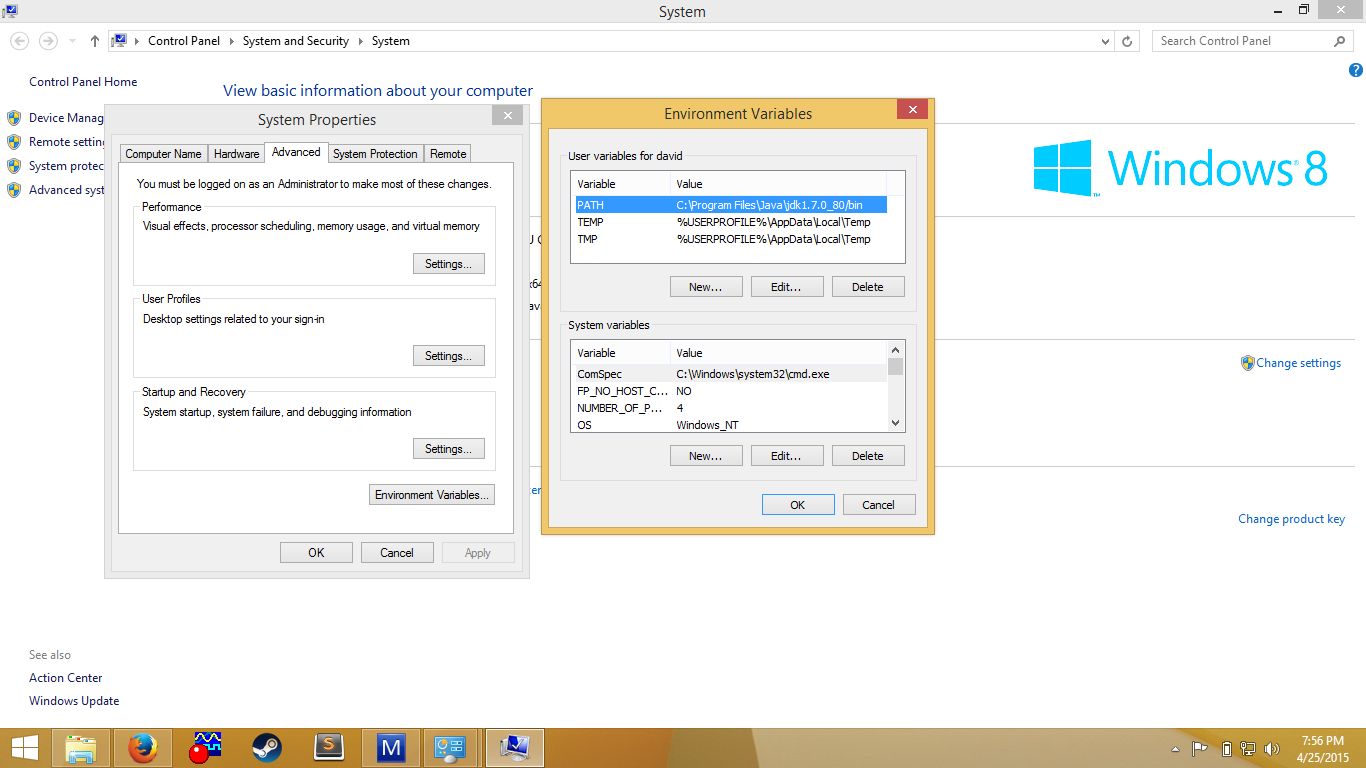Click Edit under user variables
The height and width of the screenshot is (768, 1366).
[787, 287]
